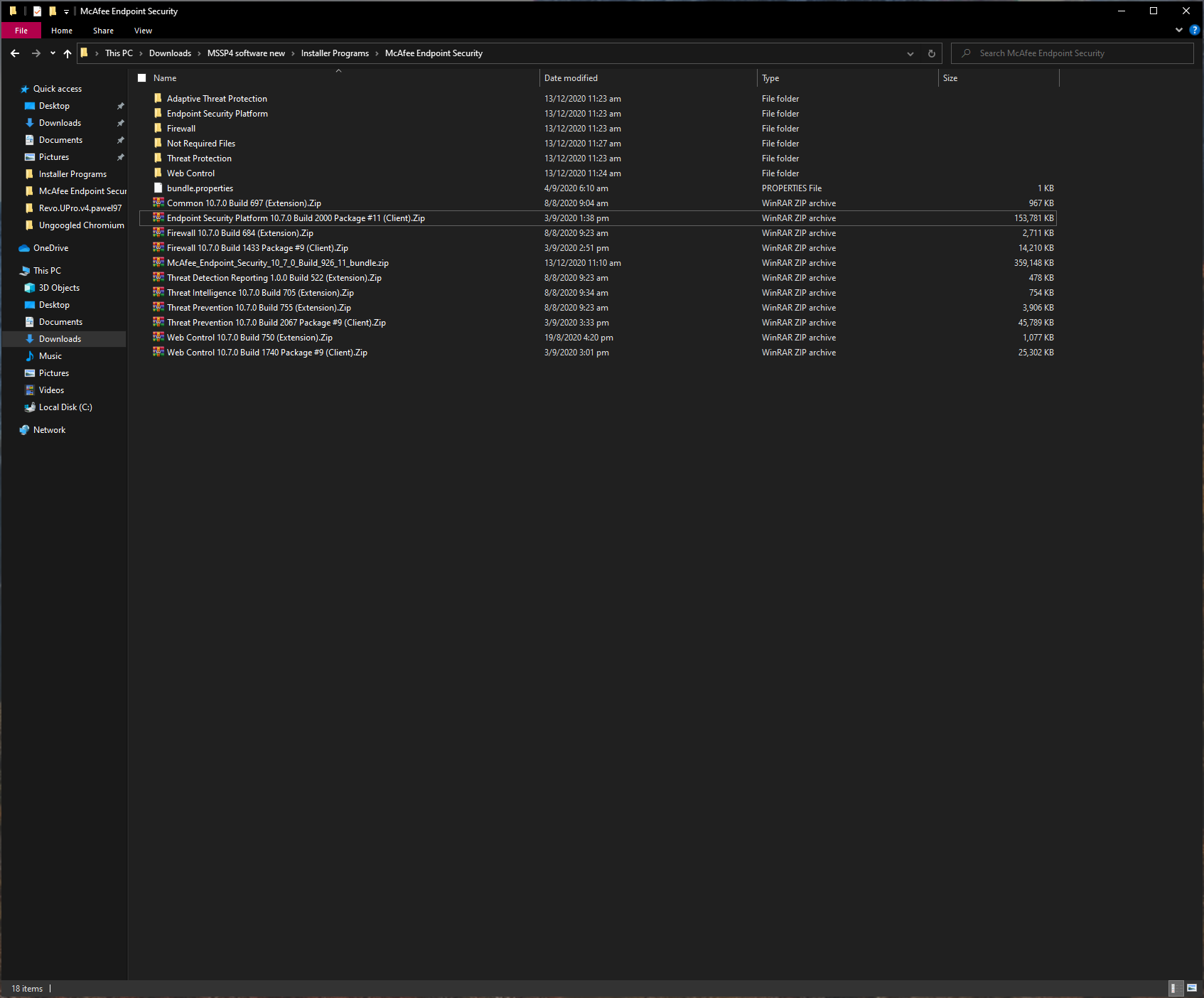This screenshot has width=1204, height=998.
Task: Sort by the Date modified column header
Action: click(571, 78)
